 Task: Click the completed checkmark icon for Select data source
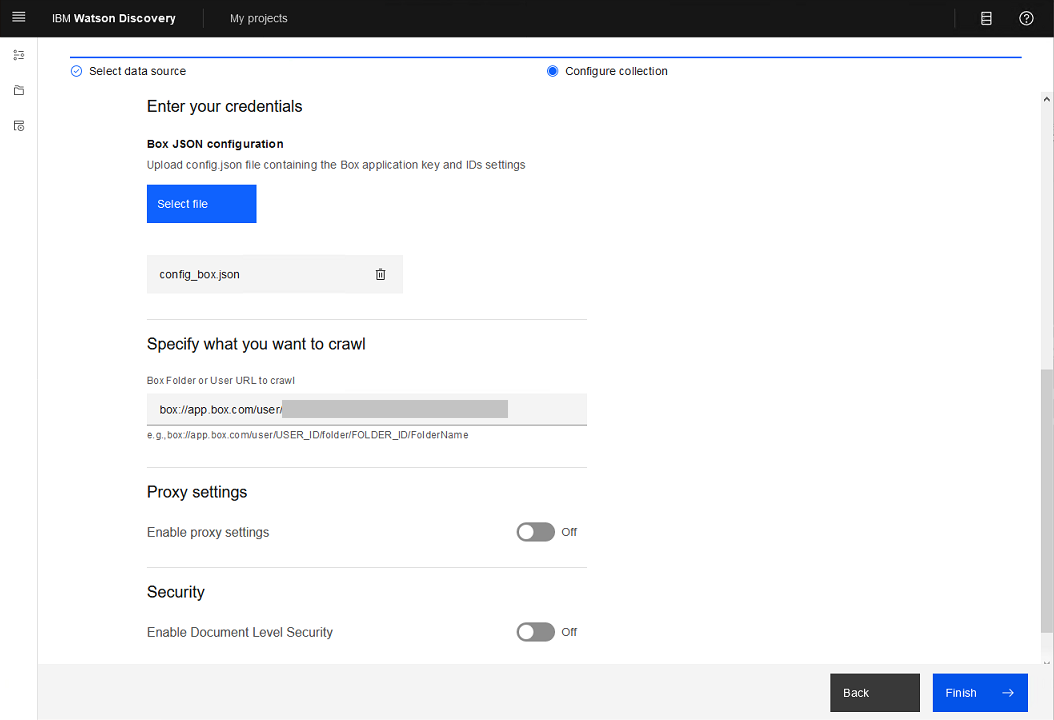point(77,71)
